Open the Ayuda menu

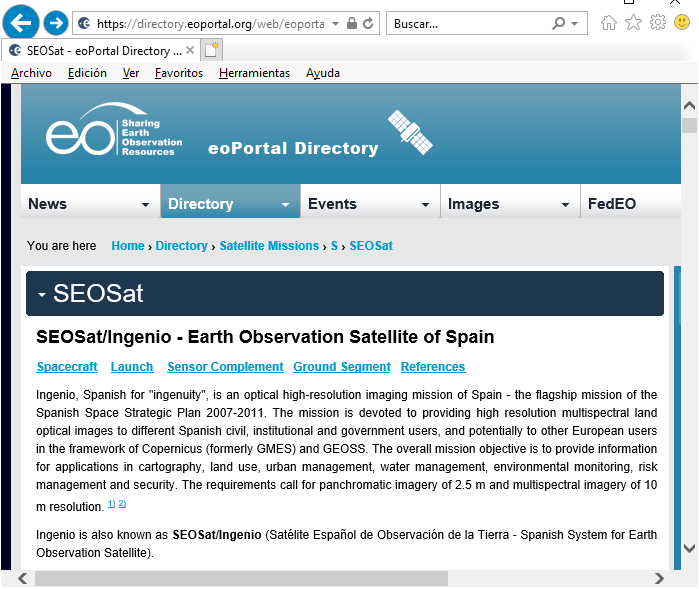click(x=323, y=73)
